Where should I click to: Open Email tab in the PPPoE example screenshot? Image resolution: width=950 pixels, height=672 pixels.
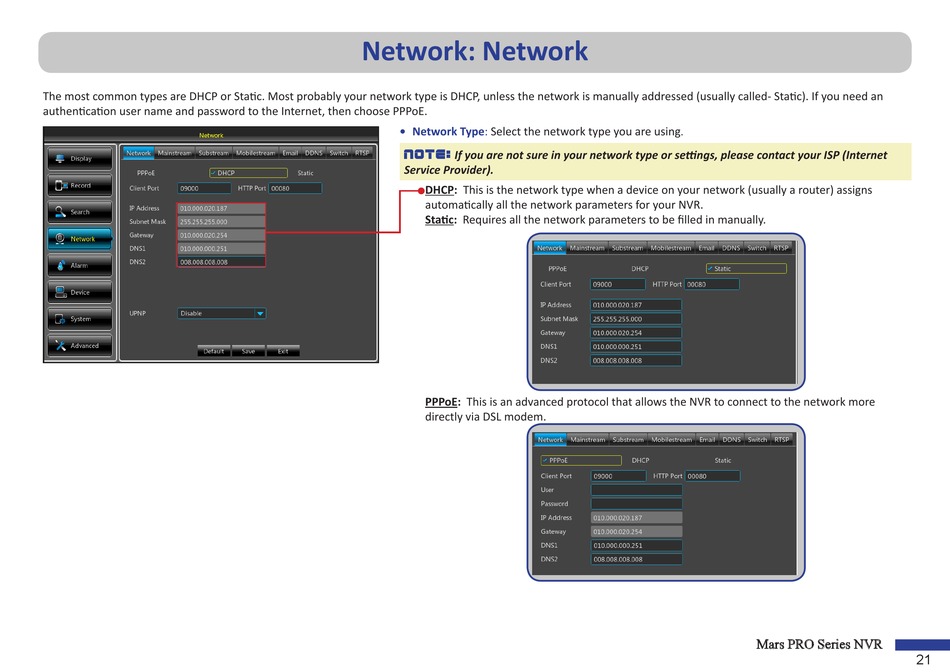[x=707, y=440]
